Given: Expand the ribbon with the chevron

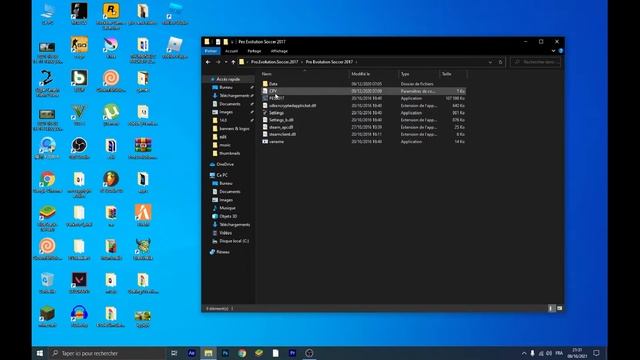Looking at the screenshot, I should [x=553, y=51].
